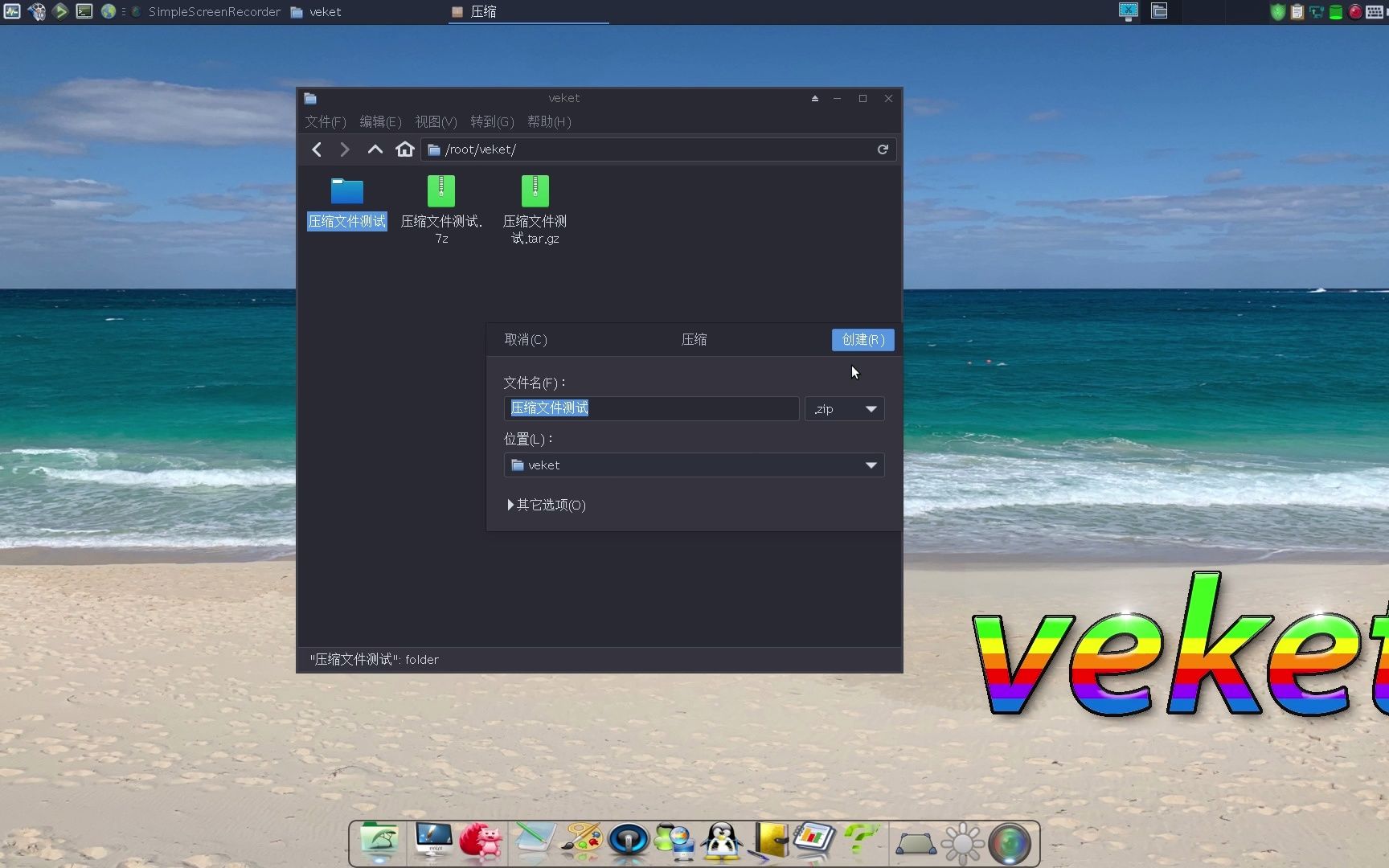Open the brightness sun dock icon
The image size is (1389, 868).
tap(963, 844)
